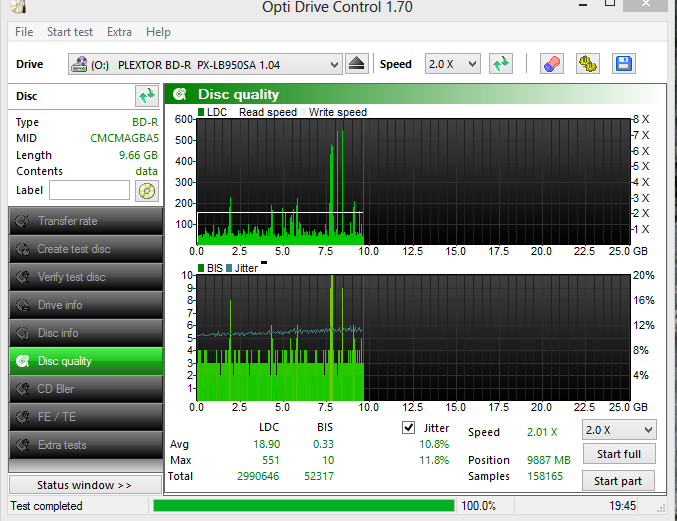This screenshot has height=521, width=677.
Task: Open the Extra tests panel
Action: coord(86,445)
